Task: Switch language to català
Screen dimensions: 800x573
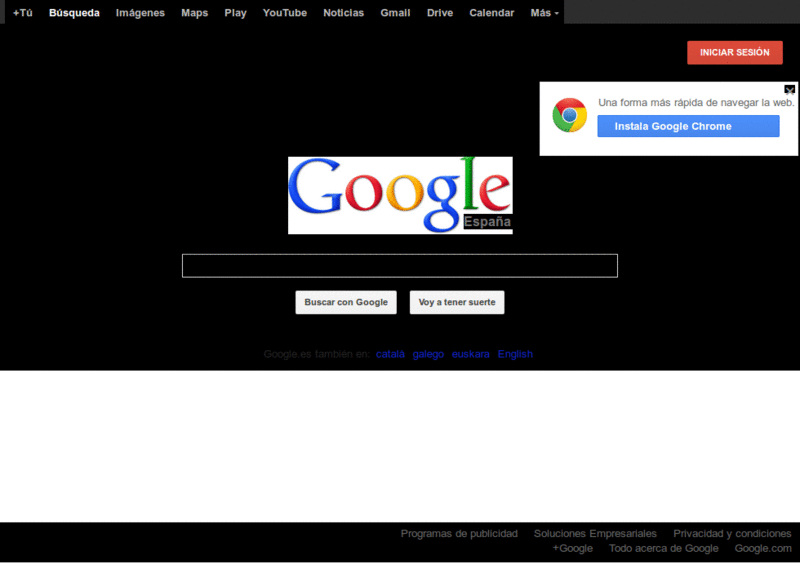Action: click(390, 354)
